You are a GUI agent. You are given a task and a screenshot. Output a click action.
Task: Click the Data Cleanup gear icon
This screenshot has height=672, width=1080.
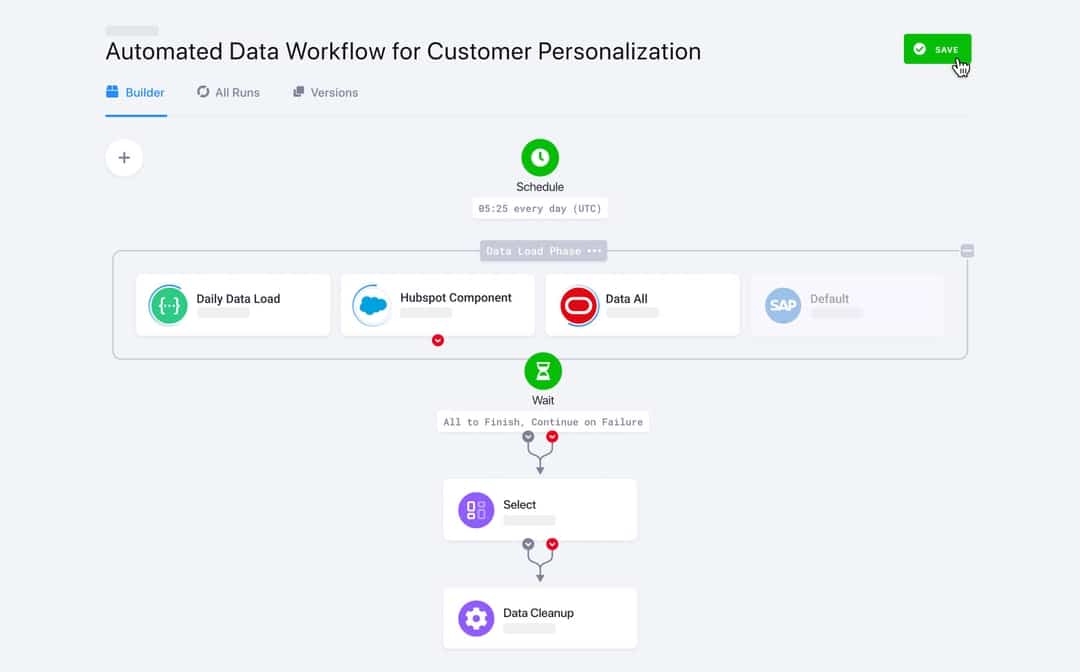474,618
